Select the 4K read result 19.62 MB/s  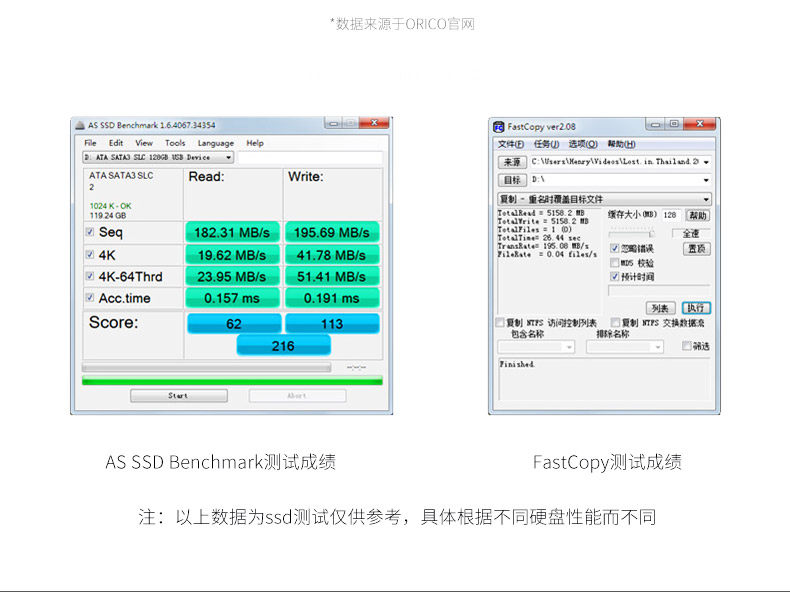tap(232, 255)
